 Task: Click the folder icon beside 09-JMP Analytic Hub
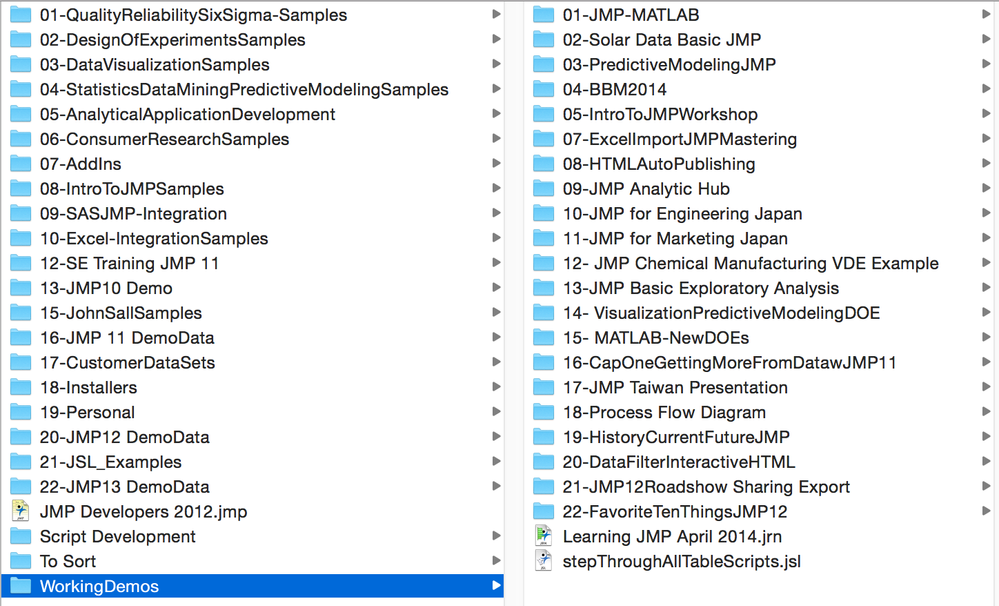543,189
